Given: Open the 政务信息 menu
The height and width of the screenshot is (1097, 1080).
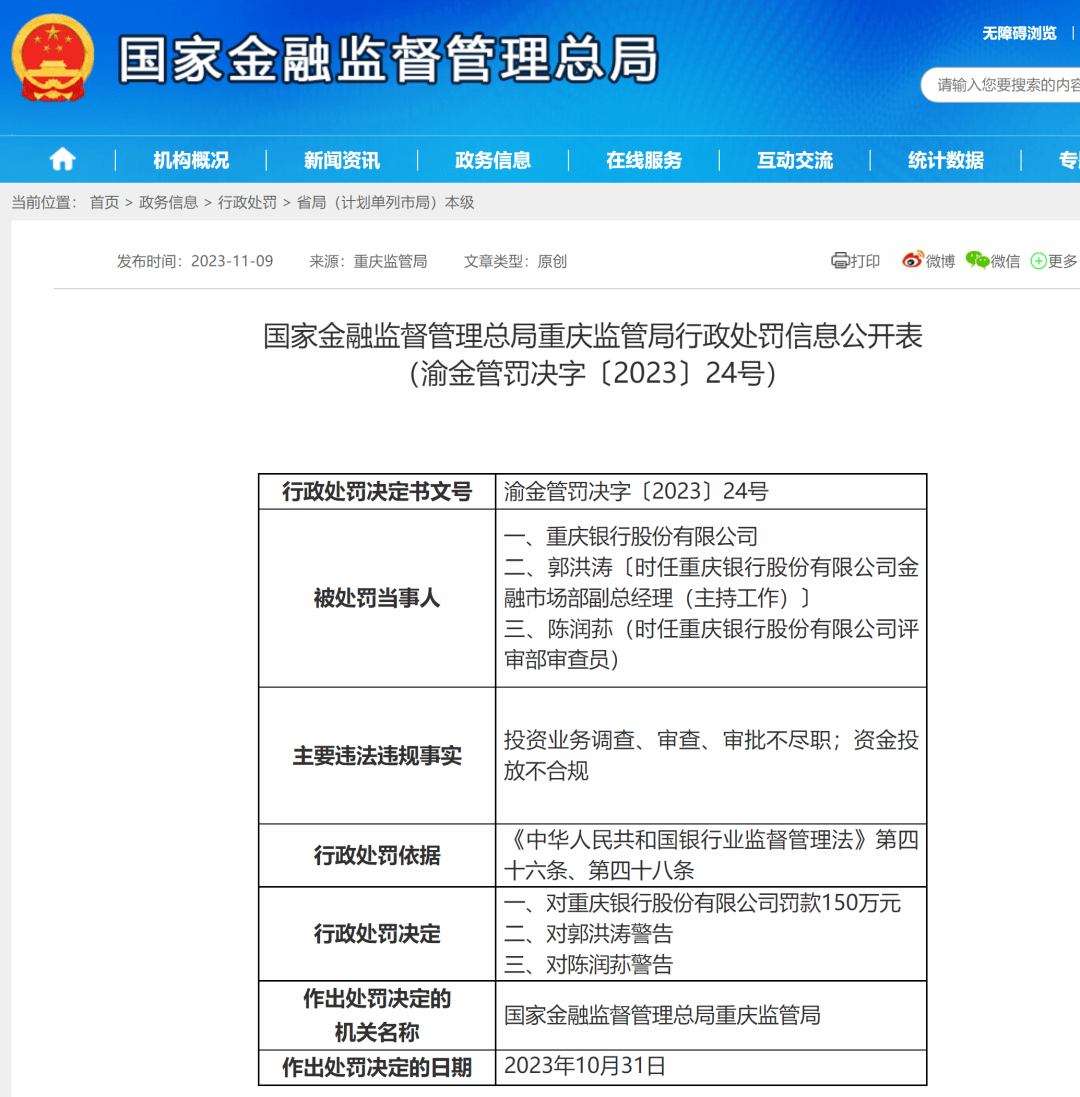Looking at the screenshot, I should pos(493,160).
